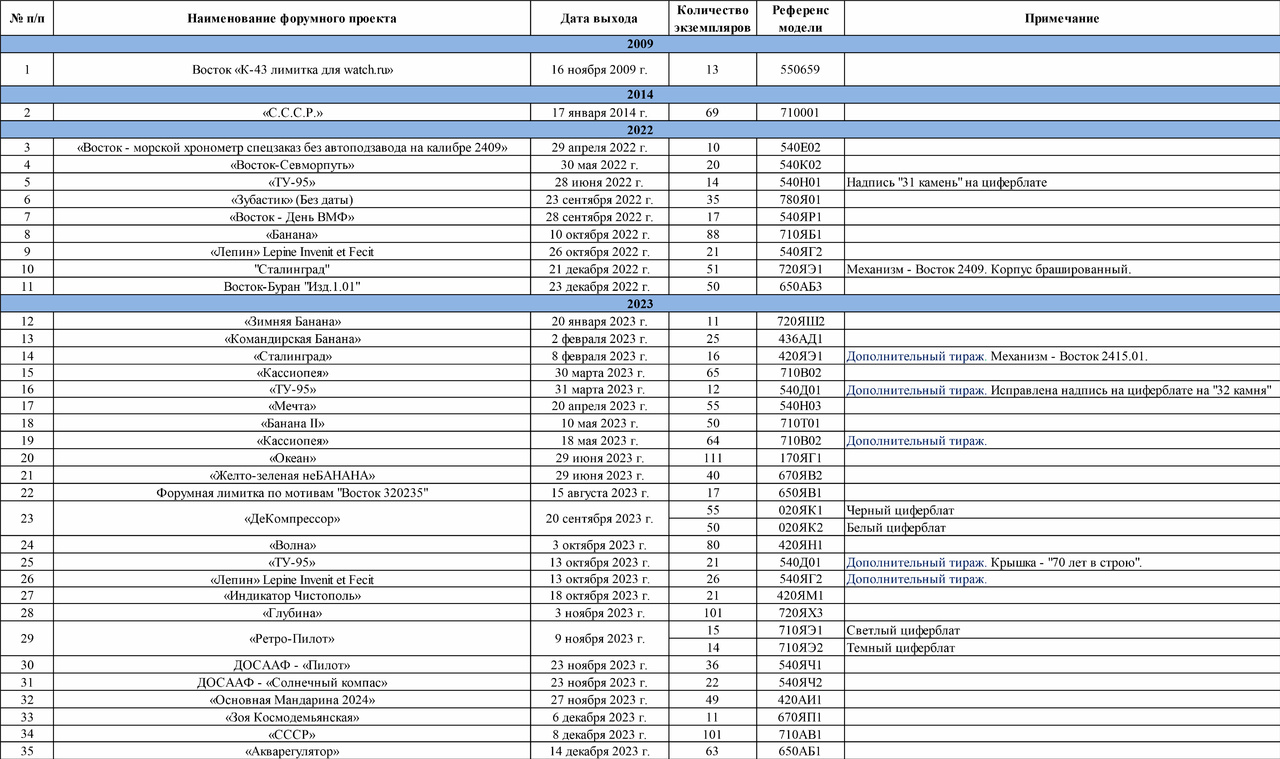Click the '«Желто-зеленая неБАНАНА»' cell
The height and width of the screenshot is (759, 1280).
[292, 475]
